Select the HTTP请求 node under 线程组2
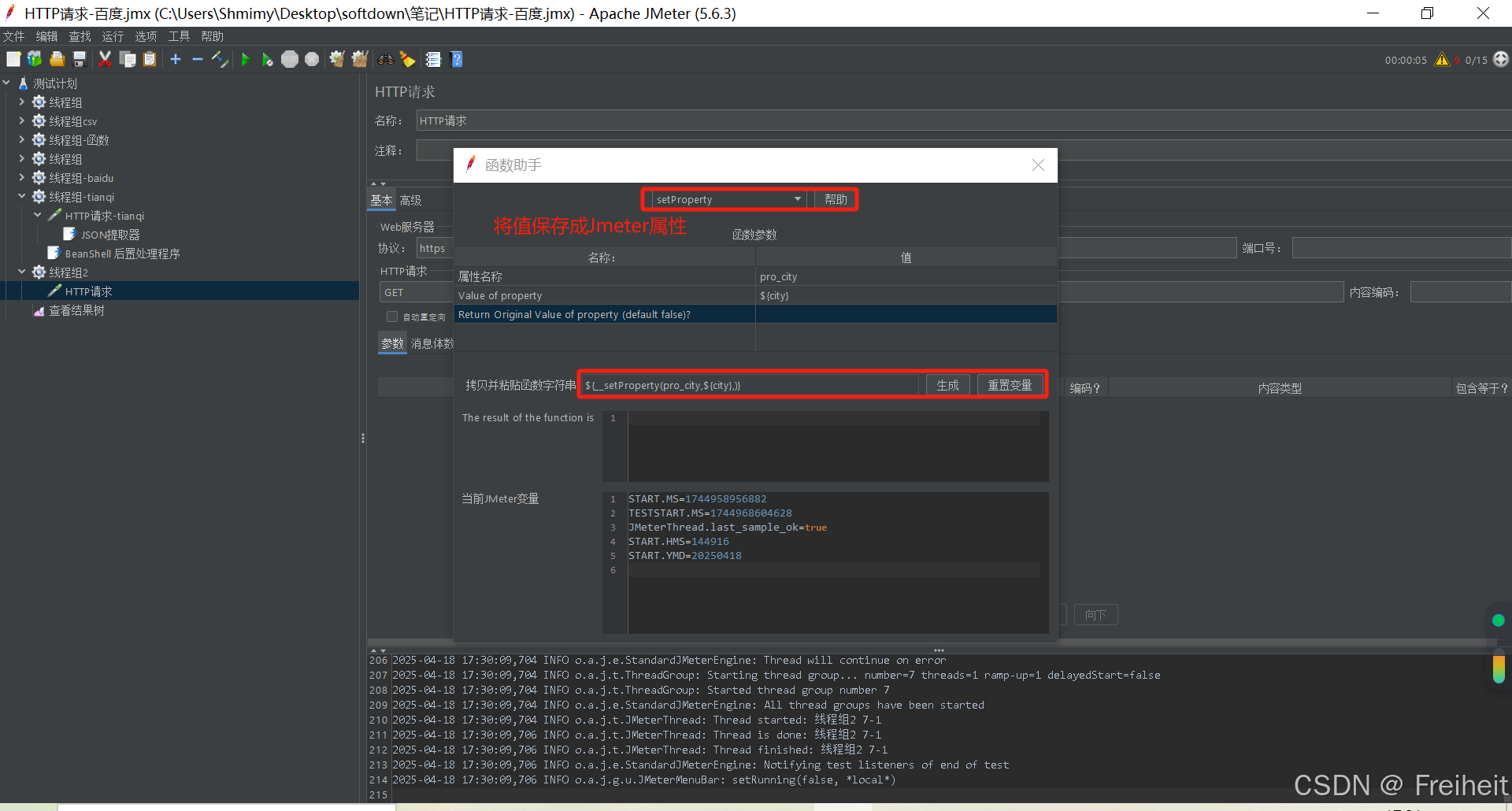The image size is (1512, 811). coord(88,291)
